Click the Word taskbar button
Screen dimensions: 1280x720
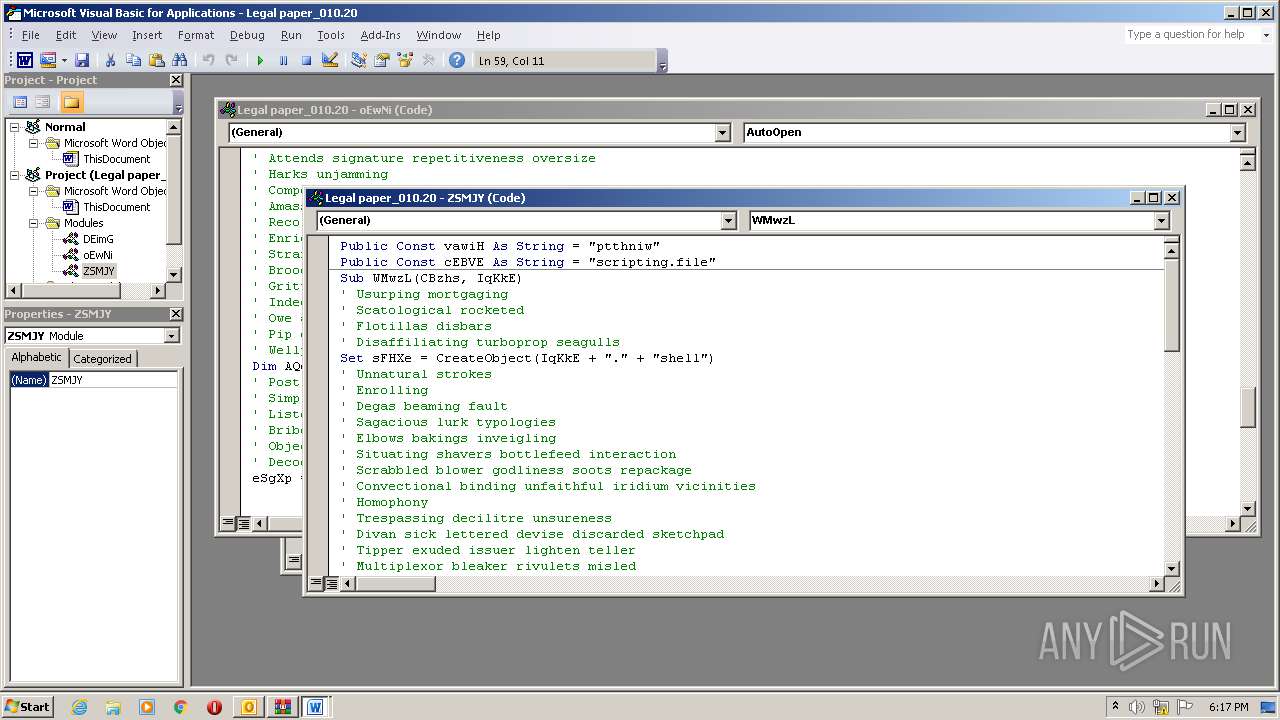(x=315, y=707)
